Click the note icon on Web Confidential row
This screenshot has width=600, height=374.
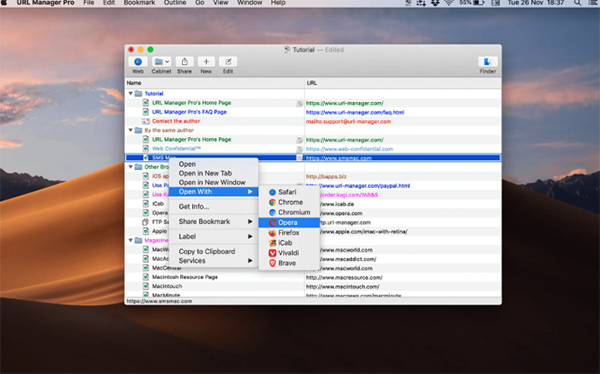click(299, 149)
